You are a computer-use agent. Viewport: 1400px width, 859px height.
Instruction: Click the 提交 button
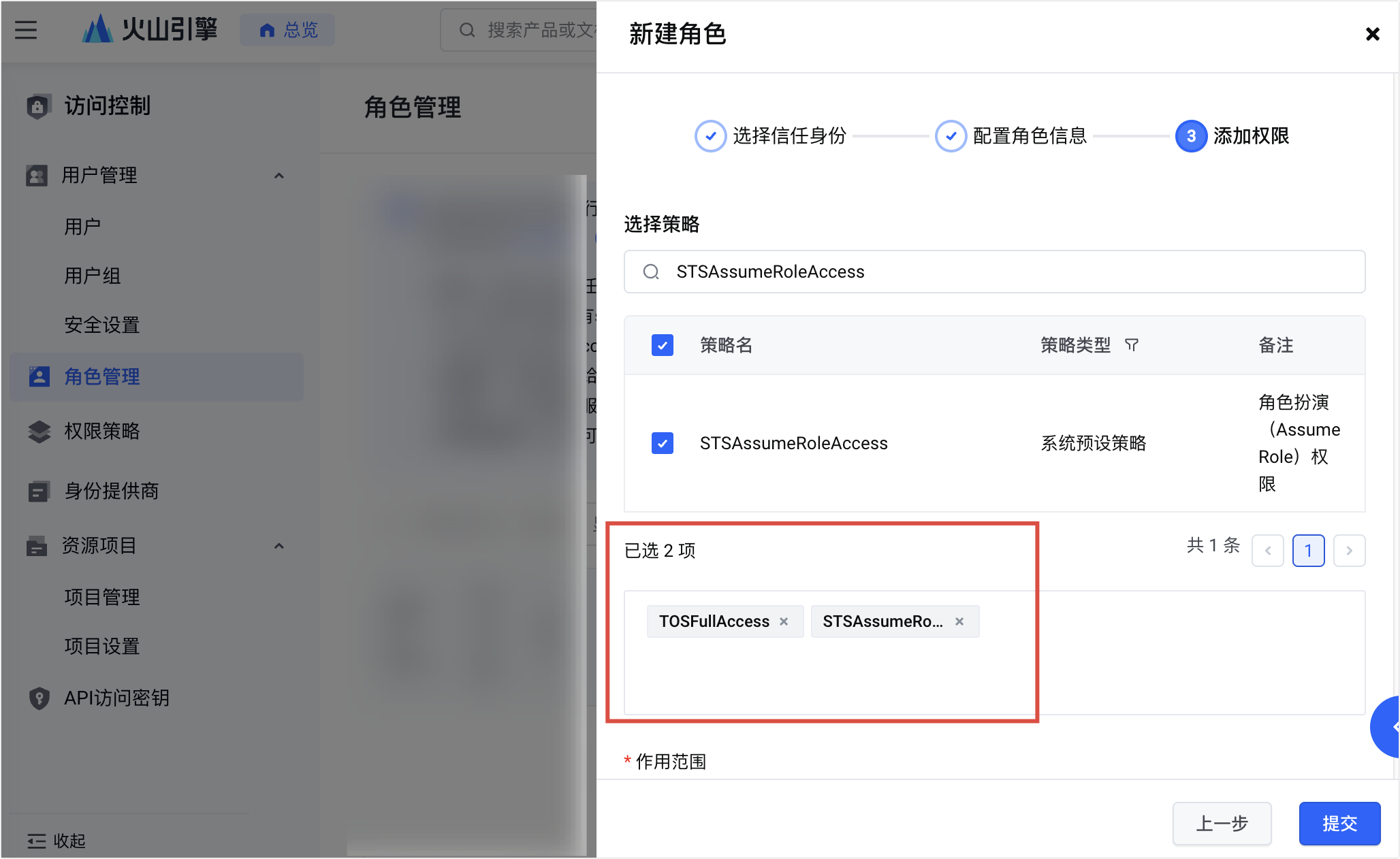[x=1339, y=824]
